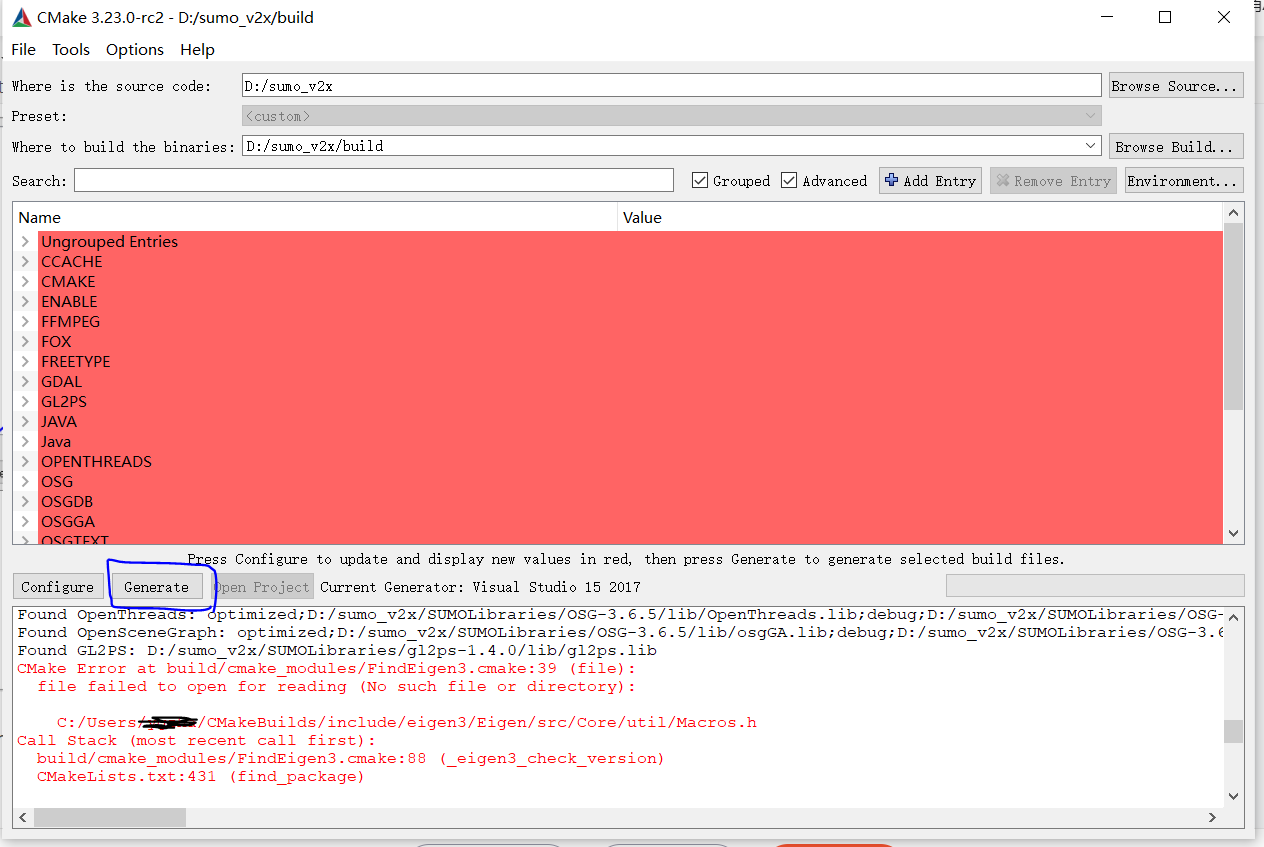Image resolution: width=1264 pixels, height=847 pixels.
Task: Expand the GDAL group
Action: click(x=25, y=382)
